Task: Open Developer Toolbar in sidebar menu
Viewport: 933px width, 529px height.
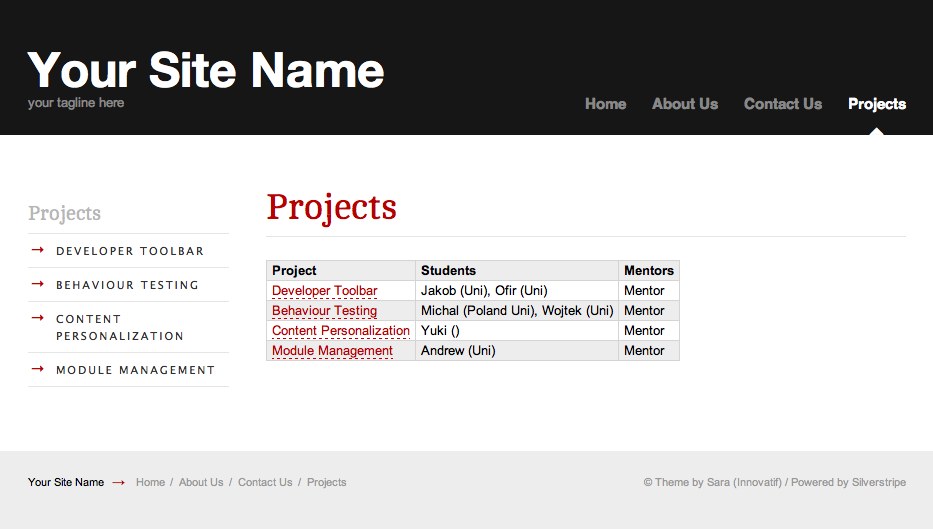Action: coord(130,251)
